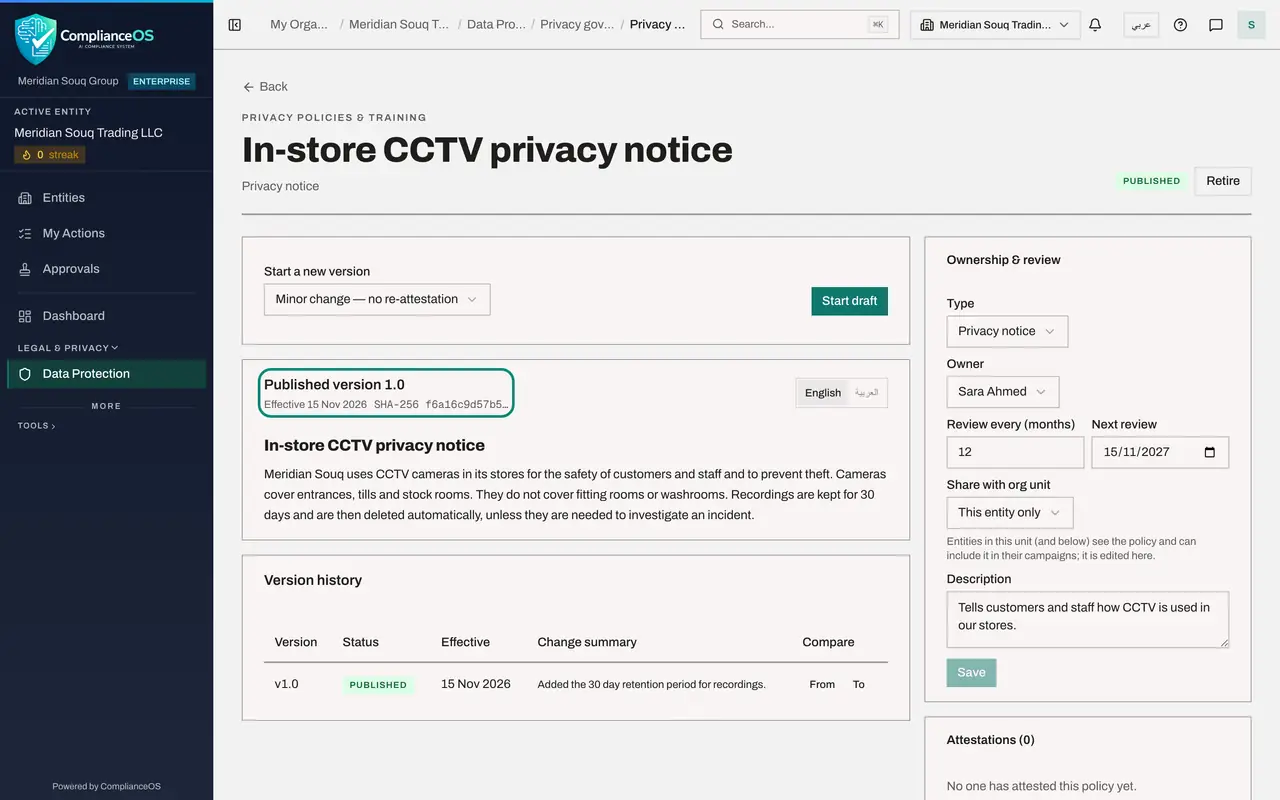Screen dimensions: 1280x800
Task: Click Start draft button
Action: click(849, 301)
